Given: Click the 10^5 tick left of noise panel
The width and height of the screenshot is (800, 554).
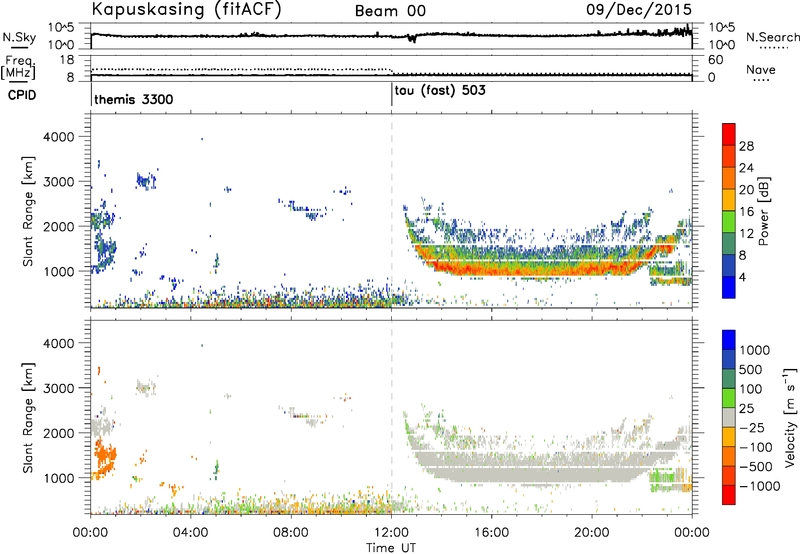Looking at the screenshot, I should 61,27.
